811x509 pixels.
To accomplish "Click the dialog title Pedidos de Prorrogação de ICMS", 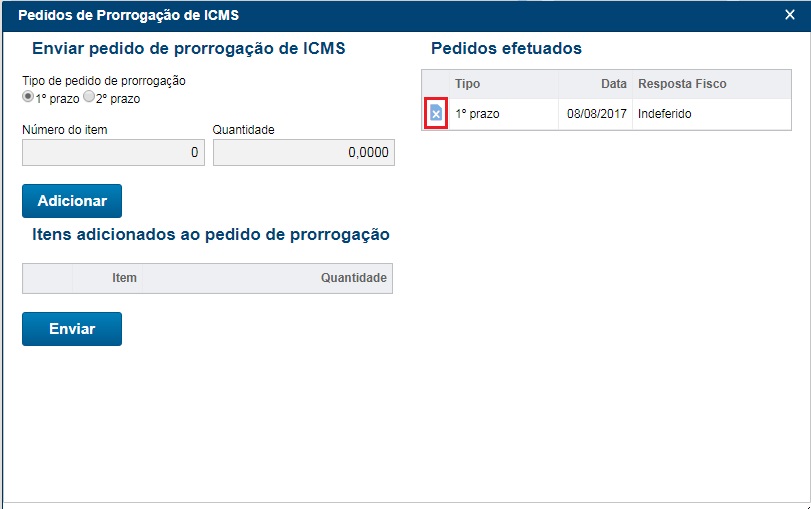I will coord(129,15).
